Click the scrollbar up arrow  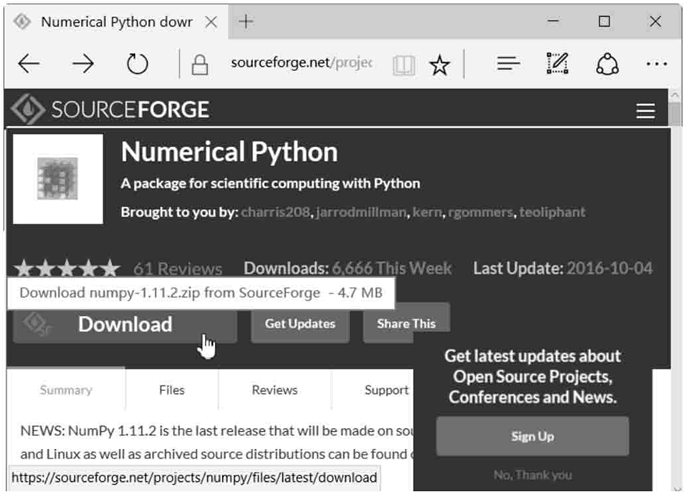(675, 95)
